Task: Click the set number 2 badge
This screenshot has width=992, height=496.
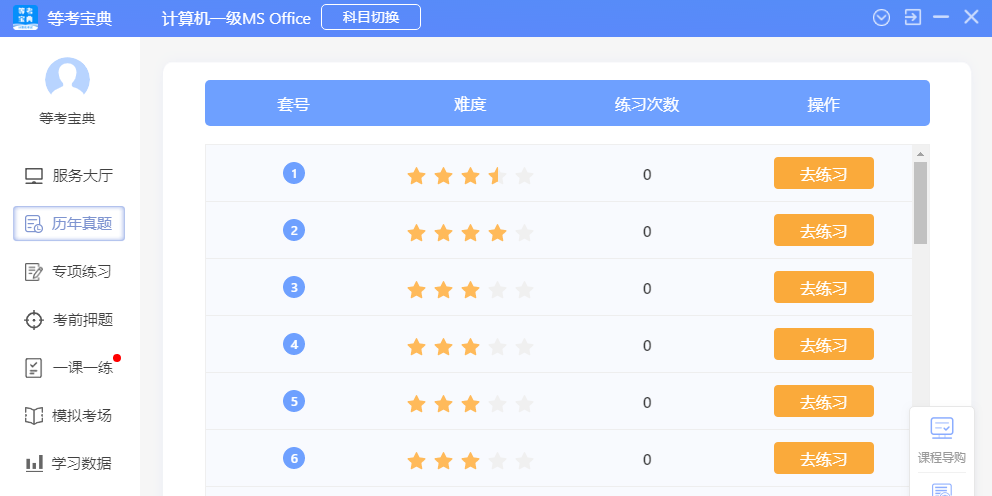Action: click(294, 230)
